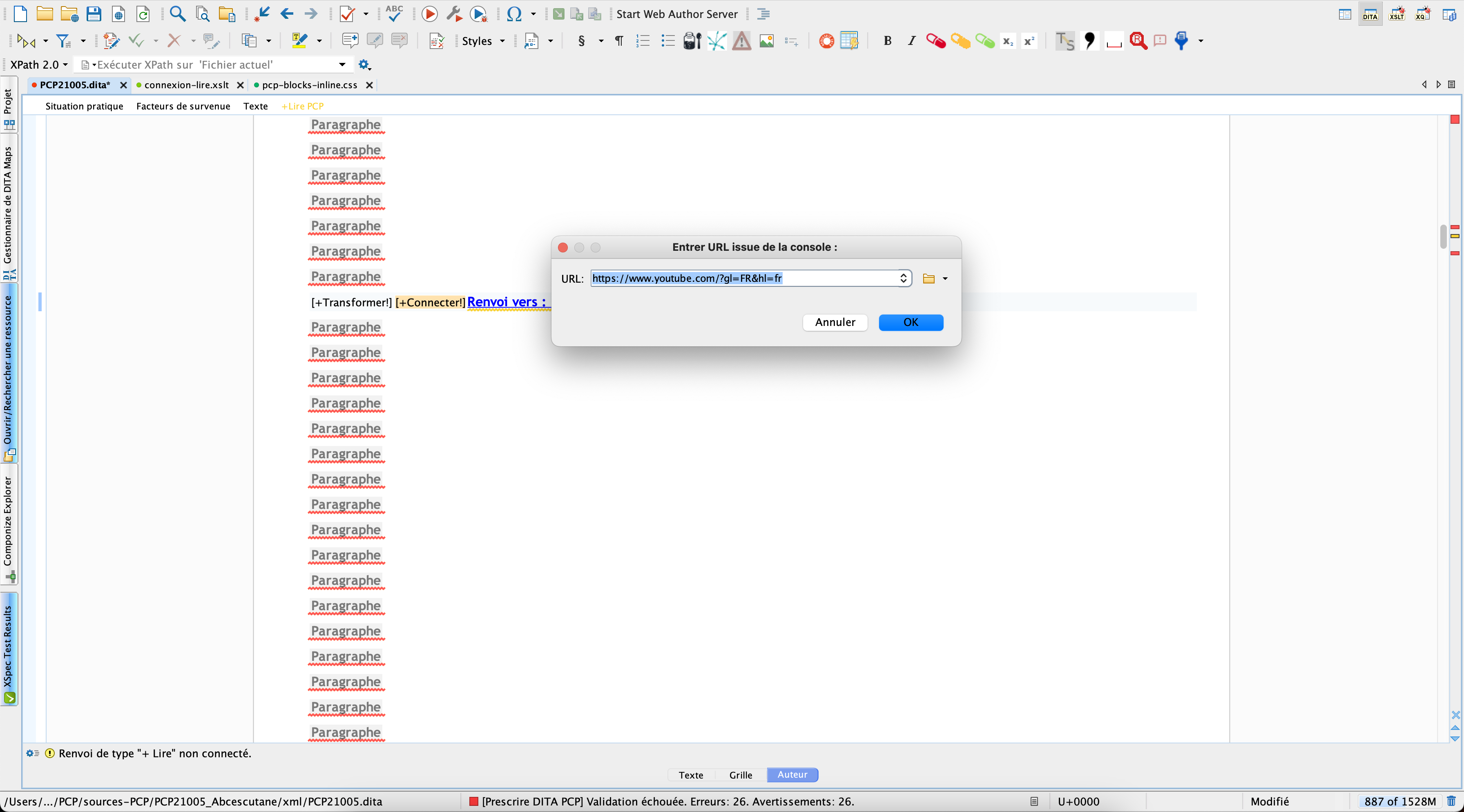Click the red validation status square
The image size is (1464, 812).
(473, 801)
